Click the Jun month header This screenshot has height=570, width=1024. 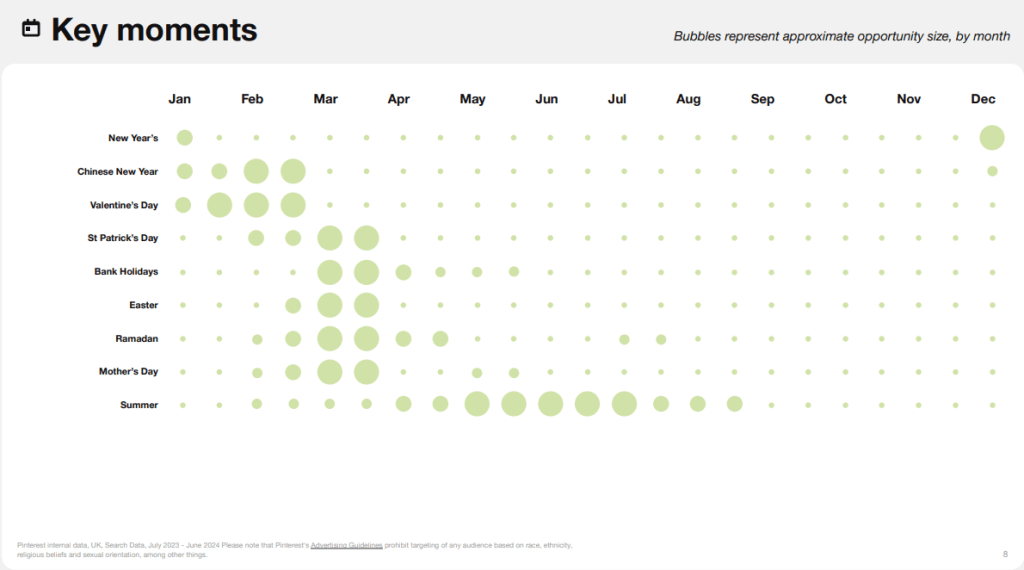(546, 99)
